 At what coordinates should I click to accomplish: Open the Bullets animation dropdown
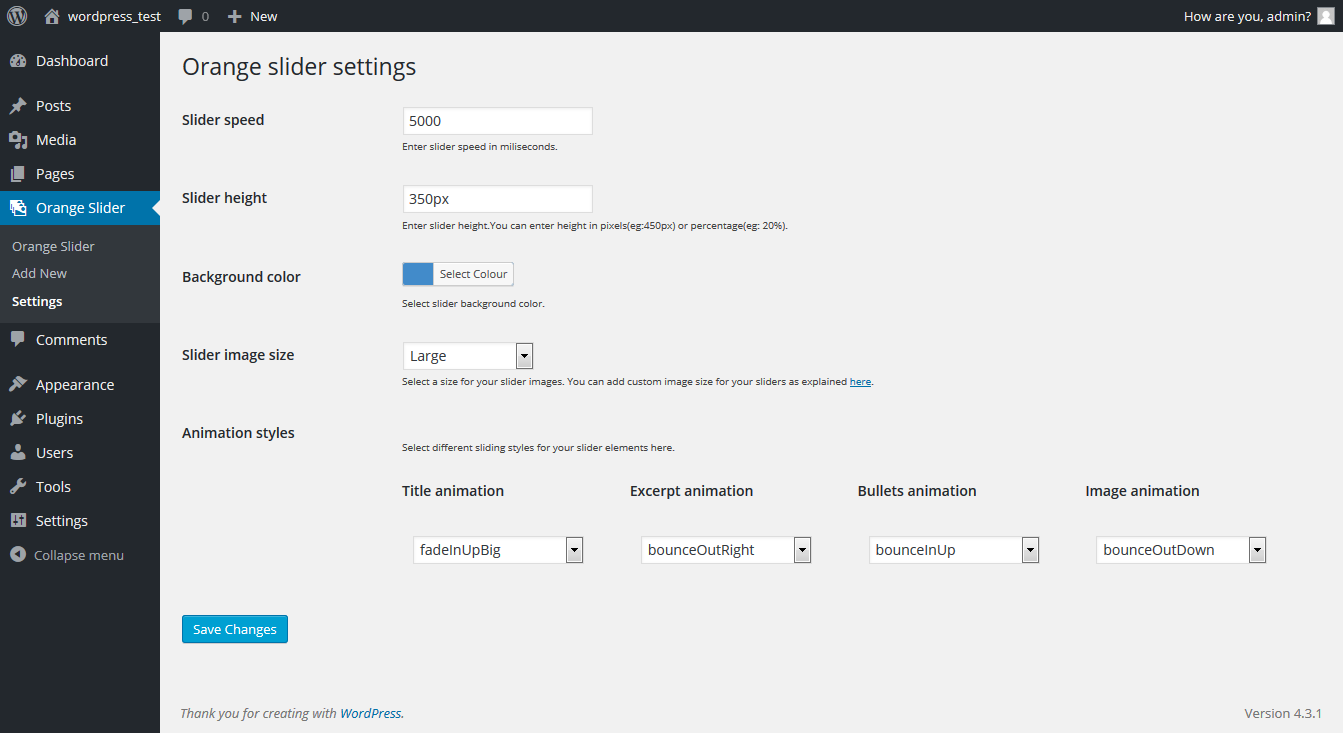tap(954, 550)
